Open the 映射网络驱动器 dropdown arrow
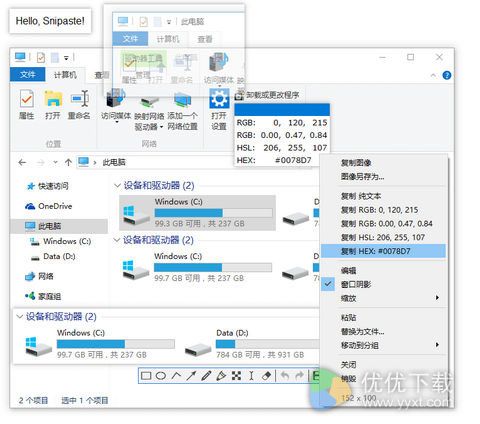The width and height of the screenshot is (480, 424). point(161,127)
